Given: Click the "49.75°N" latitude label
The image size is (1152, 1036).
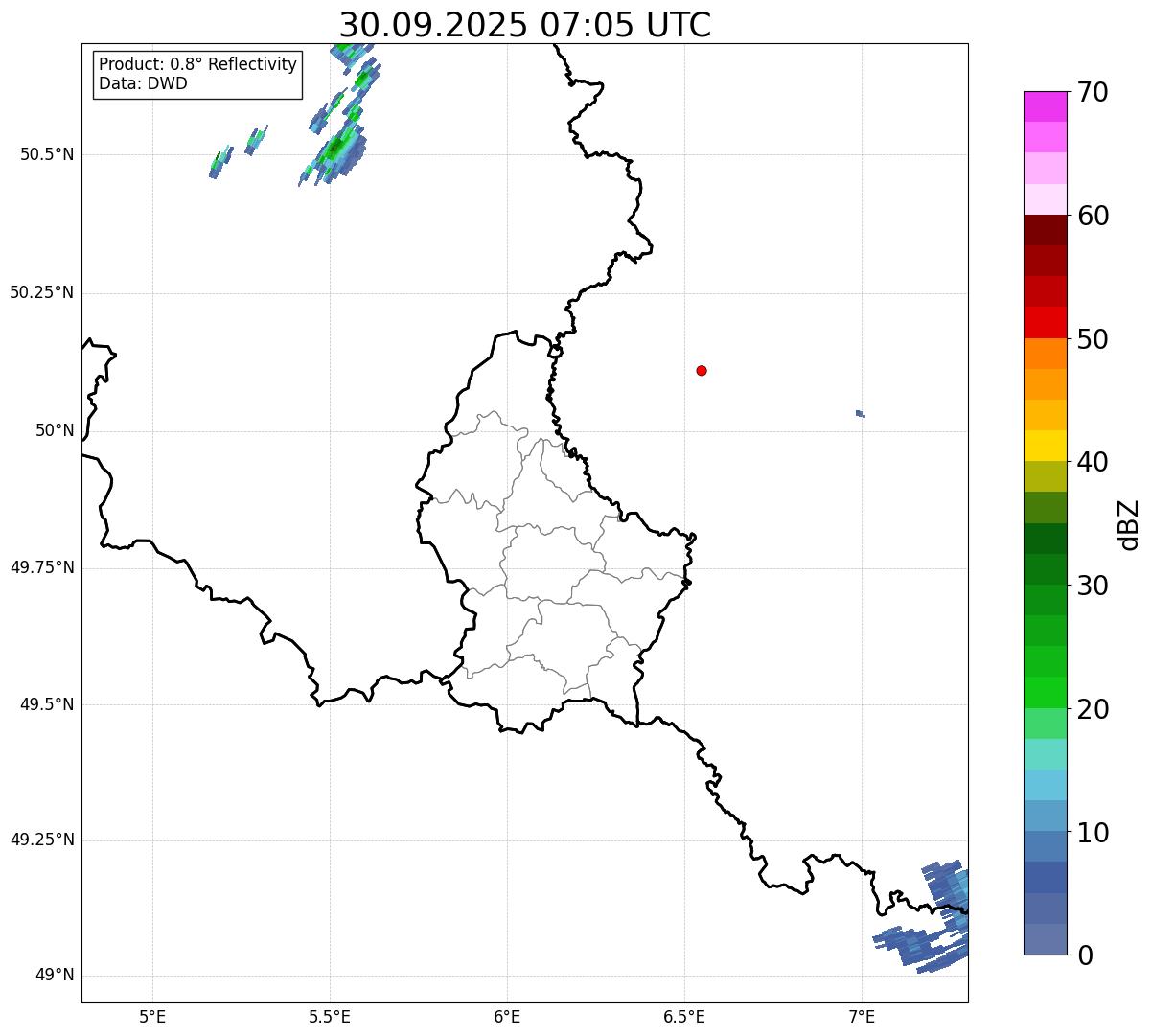Looking at the screenshot, I should [x=42, y=567].
